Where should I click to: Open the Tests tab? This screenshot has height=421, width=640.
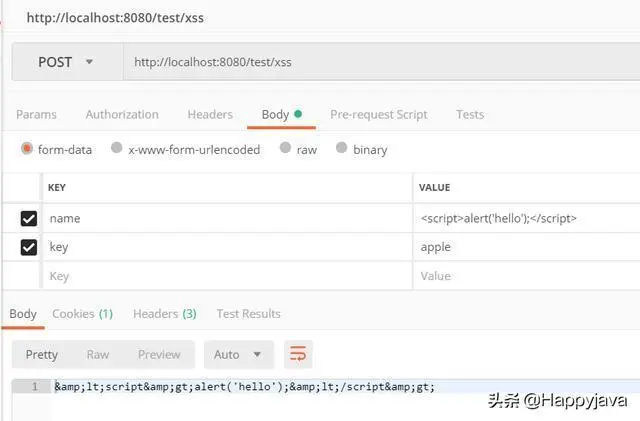[470, 114]
